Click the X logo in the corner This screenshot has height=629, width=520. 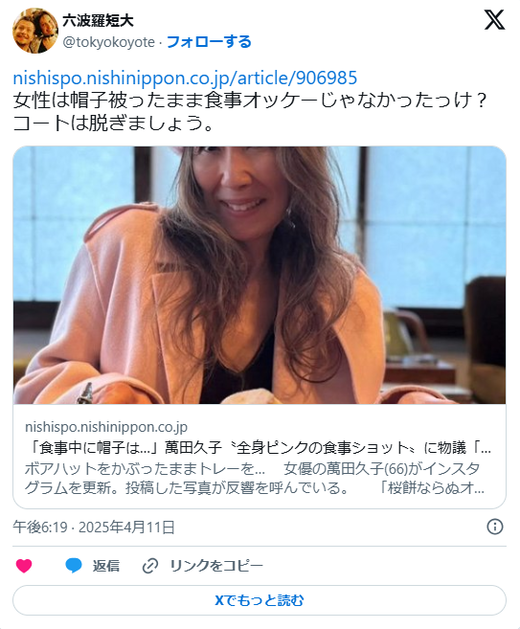[x=494, y=20]
